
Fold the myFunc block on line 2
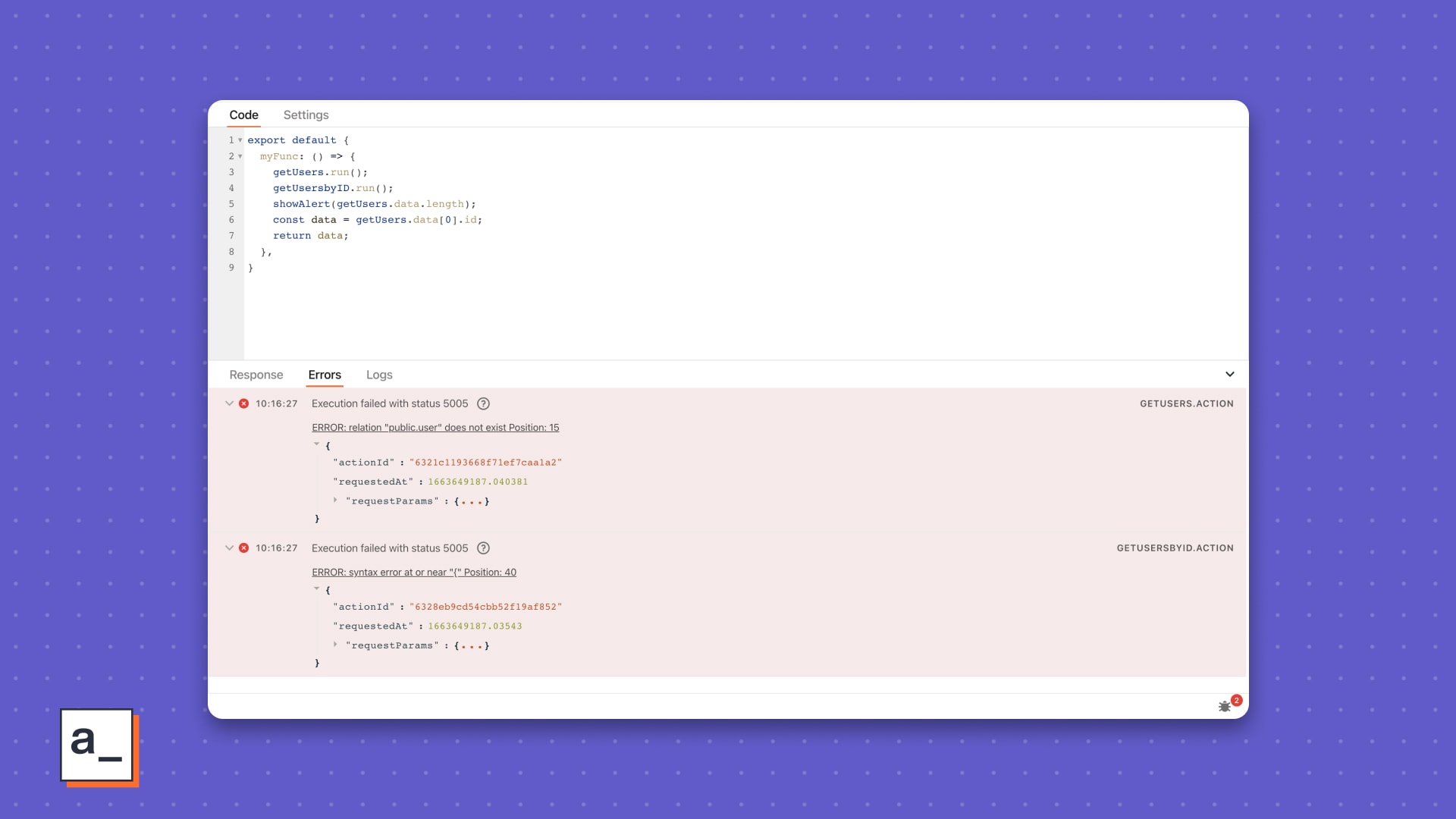coord(240,156)
